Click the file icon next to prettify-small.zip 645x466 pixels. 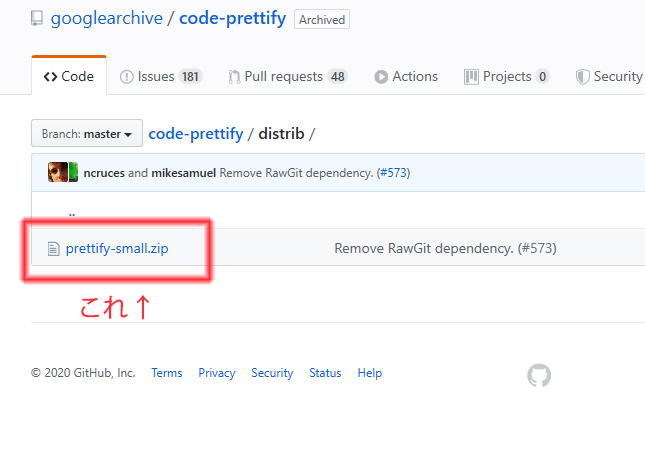click(x=53, y=249)
